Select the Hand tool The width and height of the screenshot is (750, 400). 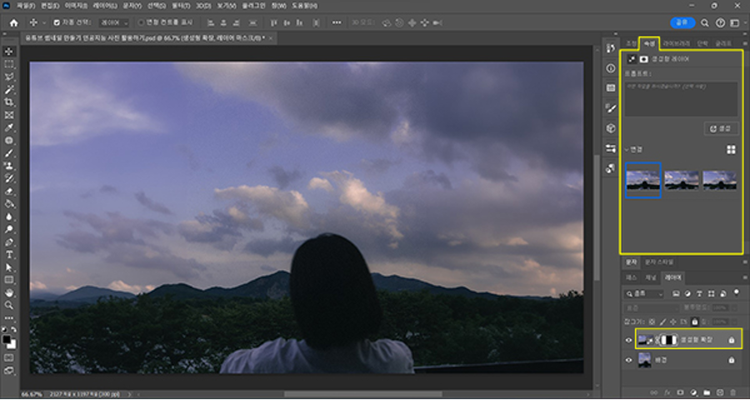point(9,293)
